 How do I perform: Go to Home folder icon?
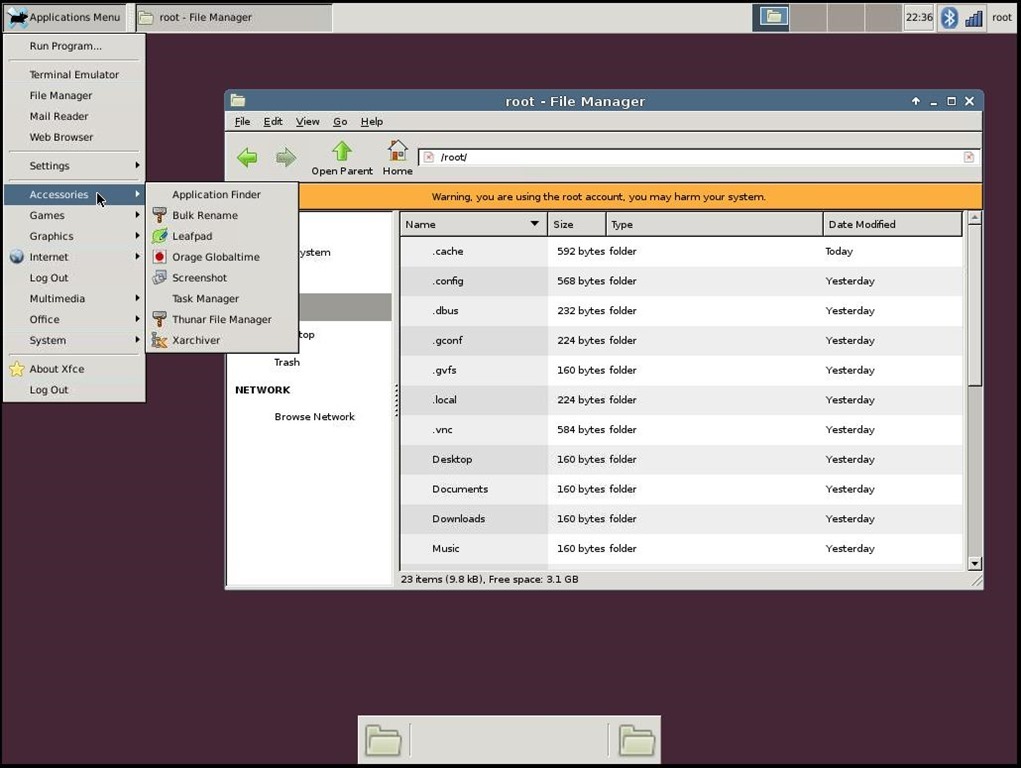tap(397, 152)
